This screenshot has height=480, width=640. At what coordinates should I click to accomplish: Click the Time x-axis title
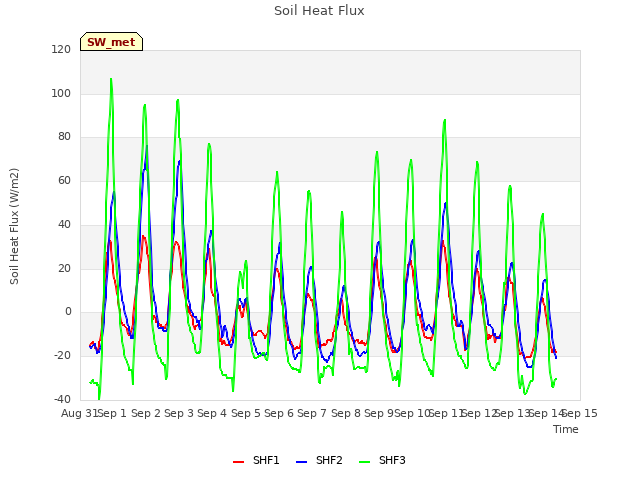point(566,429)
